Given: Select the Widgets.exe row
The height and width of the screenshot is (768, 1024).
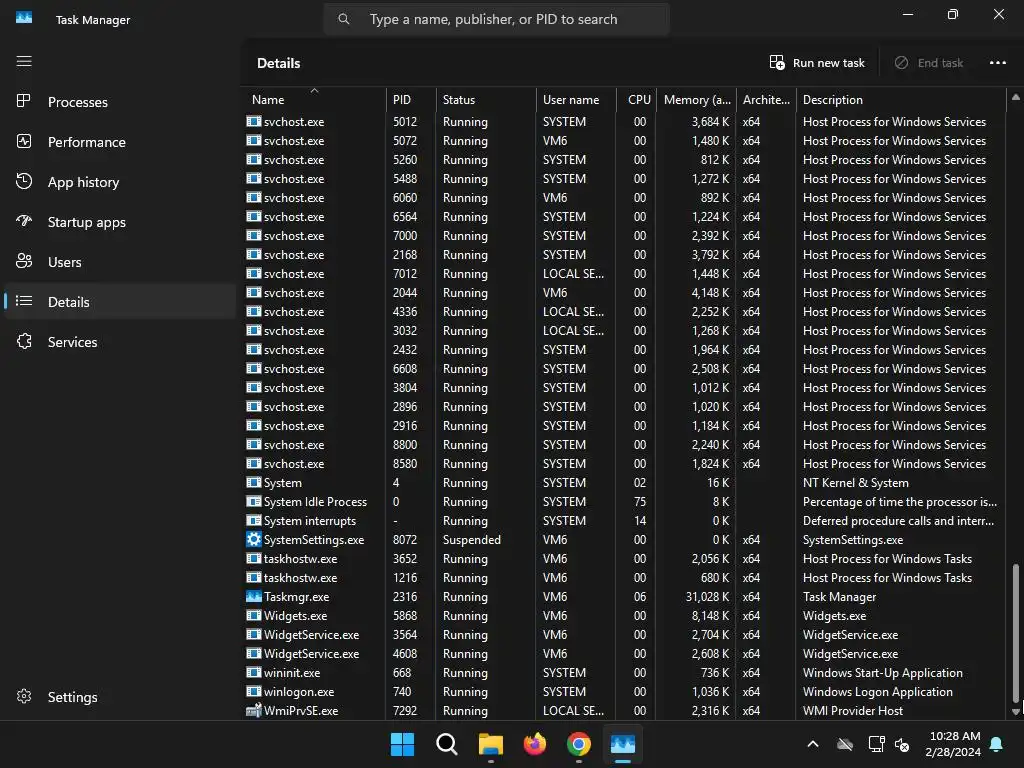Looking at the screenshot, I should pyautogui.click(x=625, y=615).
